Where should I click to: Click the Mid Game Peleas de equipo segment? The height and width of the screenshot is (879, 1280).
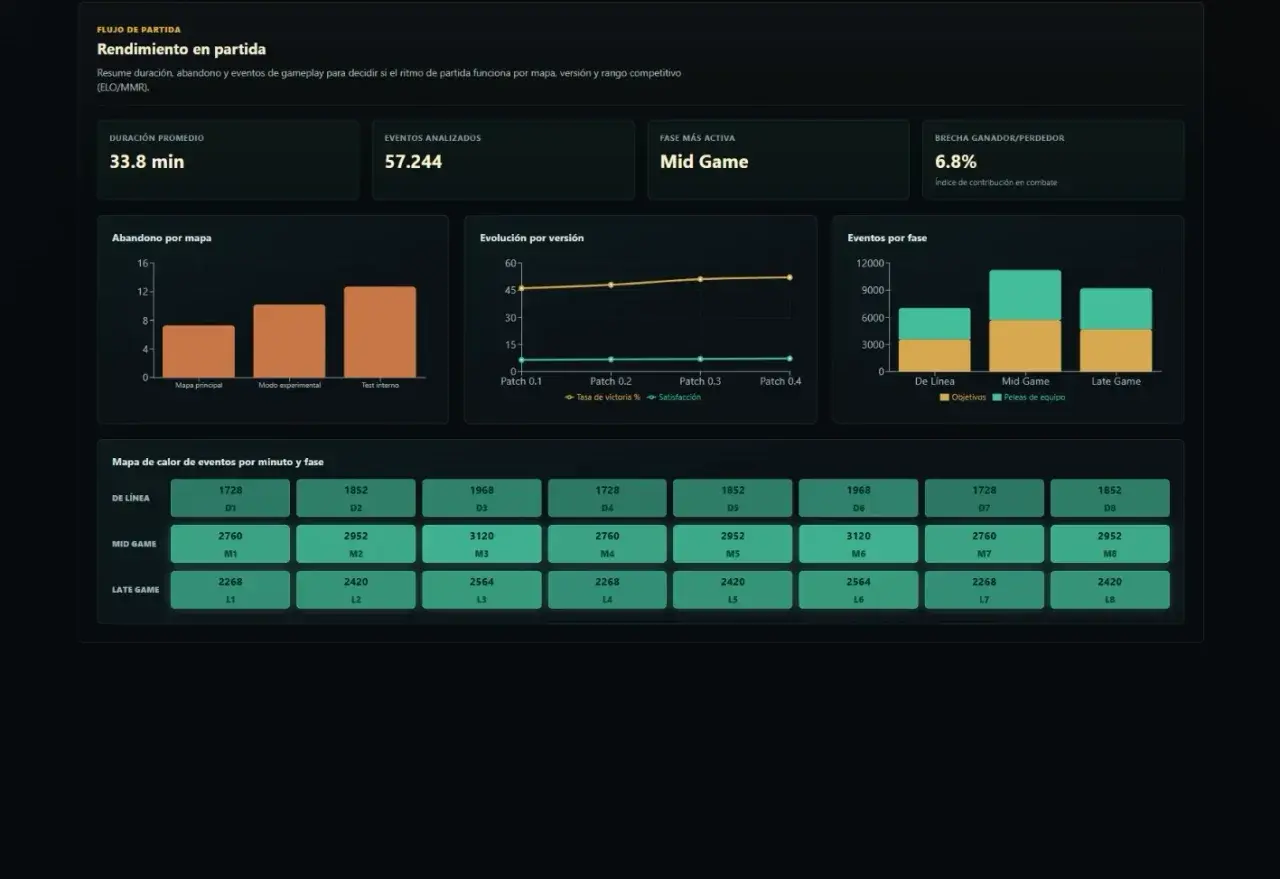(x=1025, y=295)
